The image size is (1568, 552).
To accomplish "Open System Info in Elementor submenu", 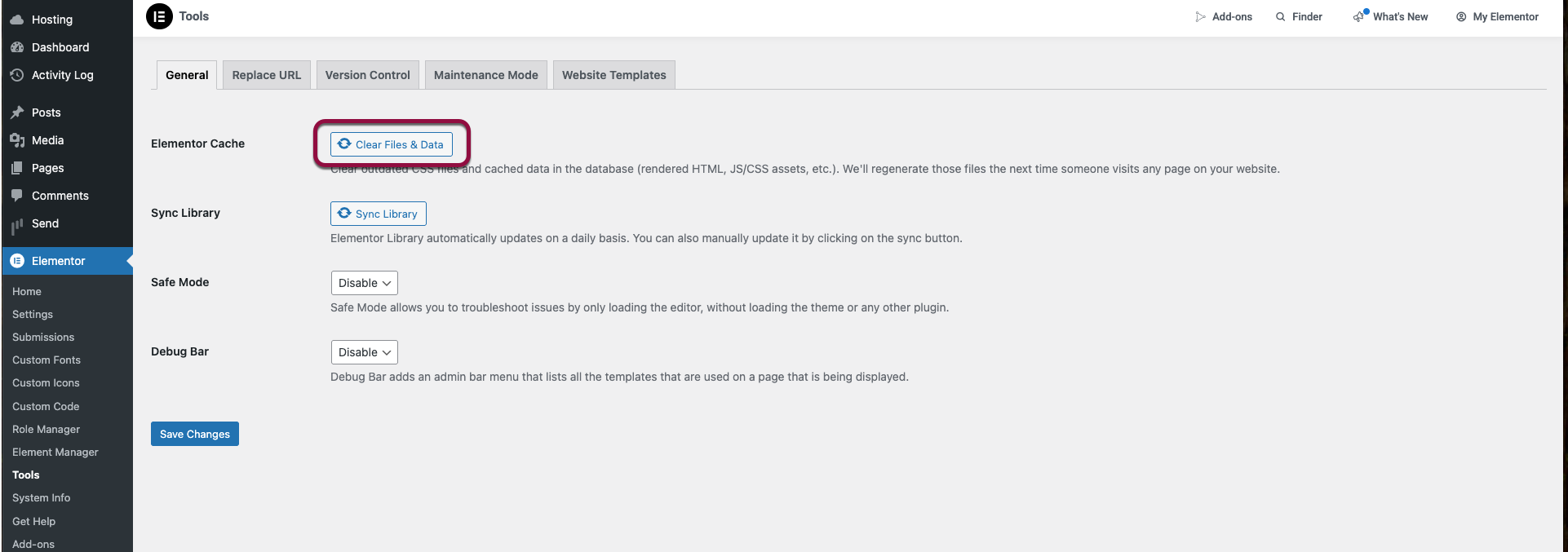I will coord(42,497).
